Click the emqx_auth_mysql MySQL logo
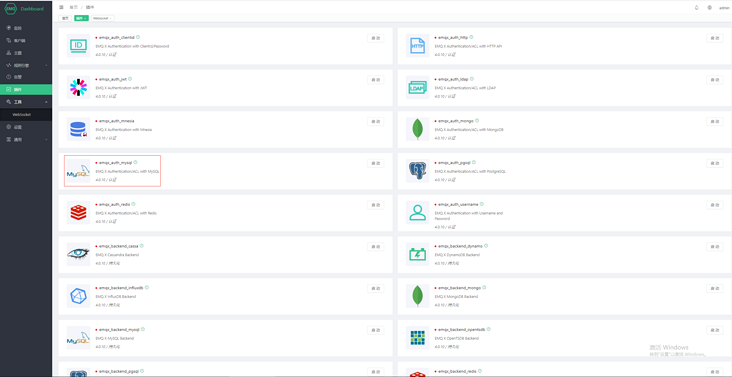 (x=78, y=171)
